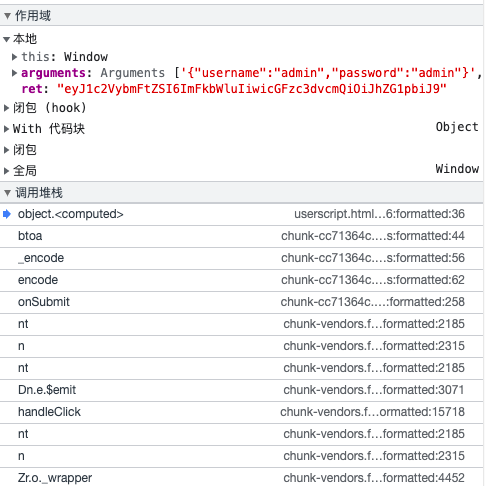Image resolution: width=485 pixels, height=486 pixels.
Task: Expand the With 代码块 scope
Action: click(6, 129)
